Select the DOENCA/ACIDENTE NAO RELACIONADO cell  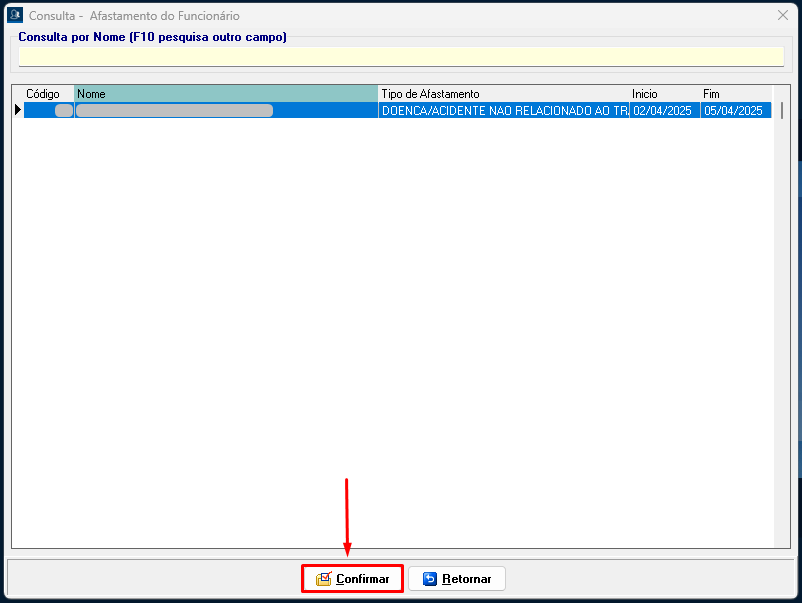(503, 111)
